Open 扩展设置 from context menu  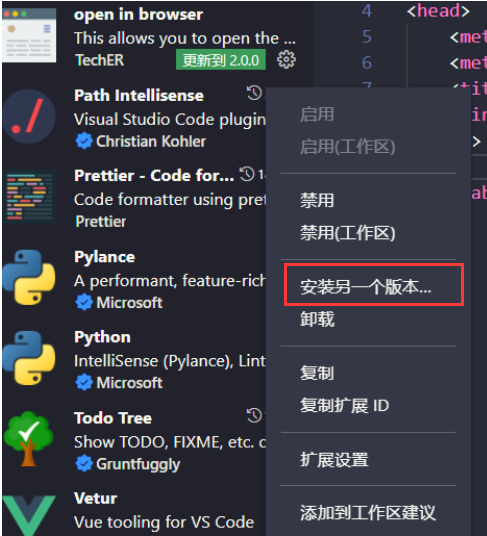(334, 460)
